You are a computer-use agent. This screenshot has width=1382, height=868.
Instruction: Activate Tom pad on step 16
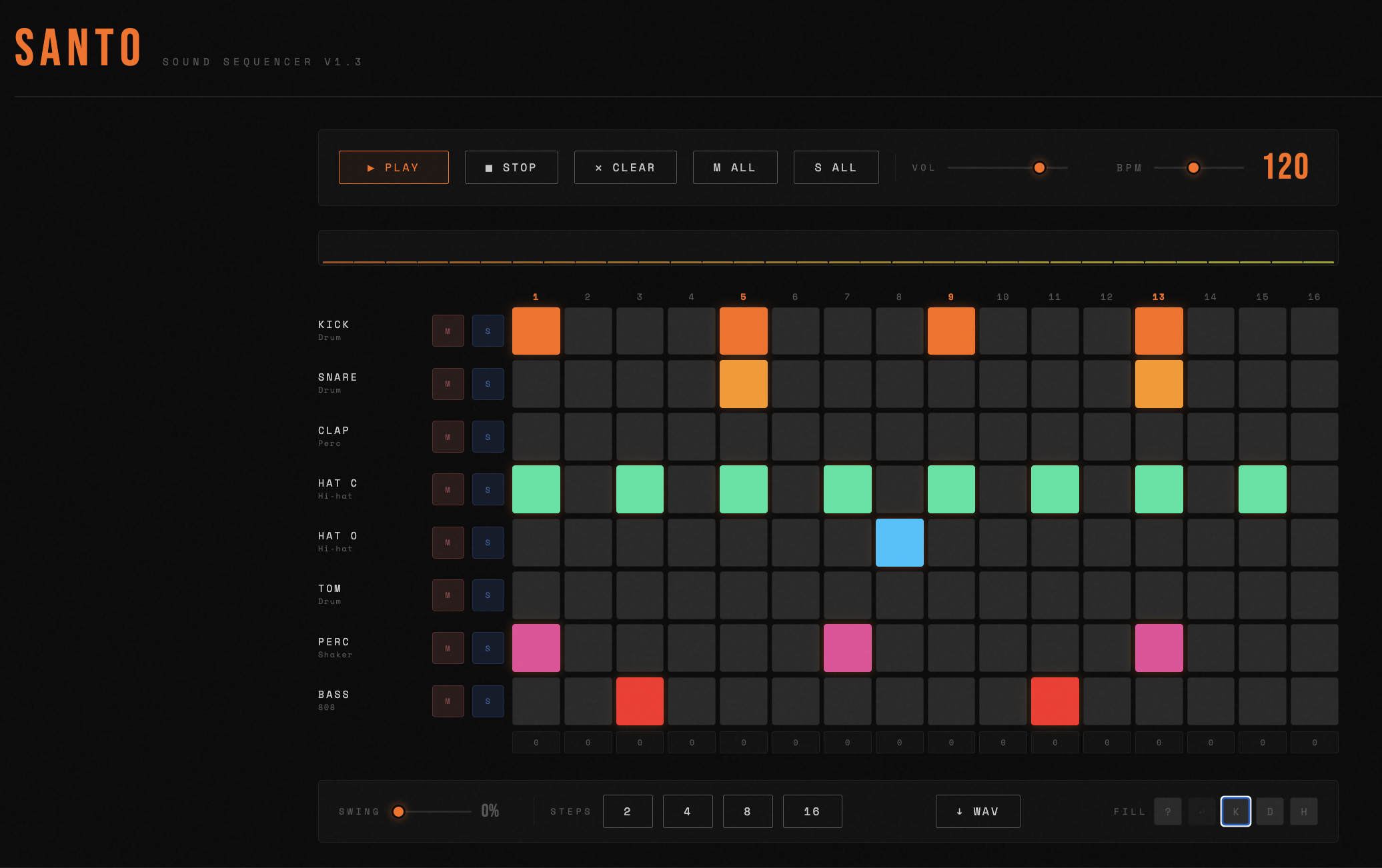pos(1315,595)
